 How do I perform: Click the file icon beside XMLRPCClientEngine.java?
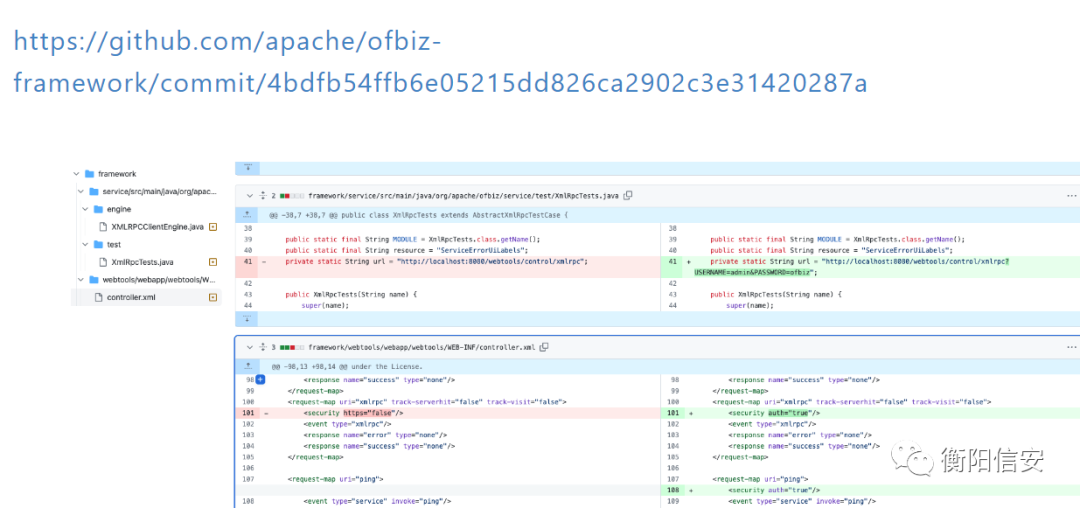click(x=103, y=226)
